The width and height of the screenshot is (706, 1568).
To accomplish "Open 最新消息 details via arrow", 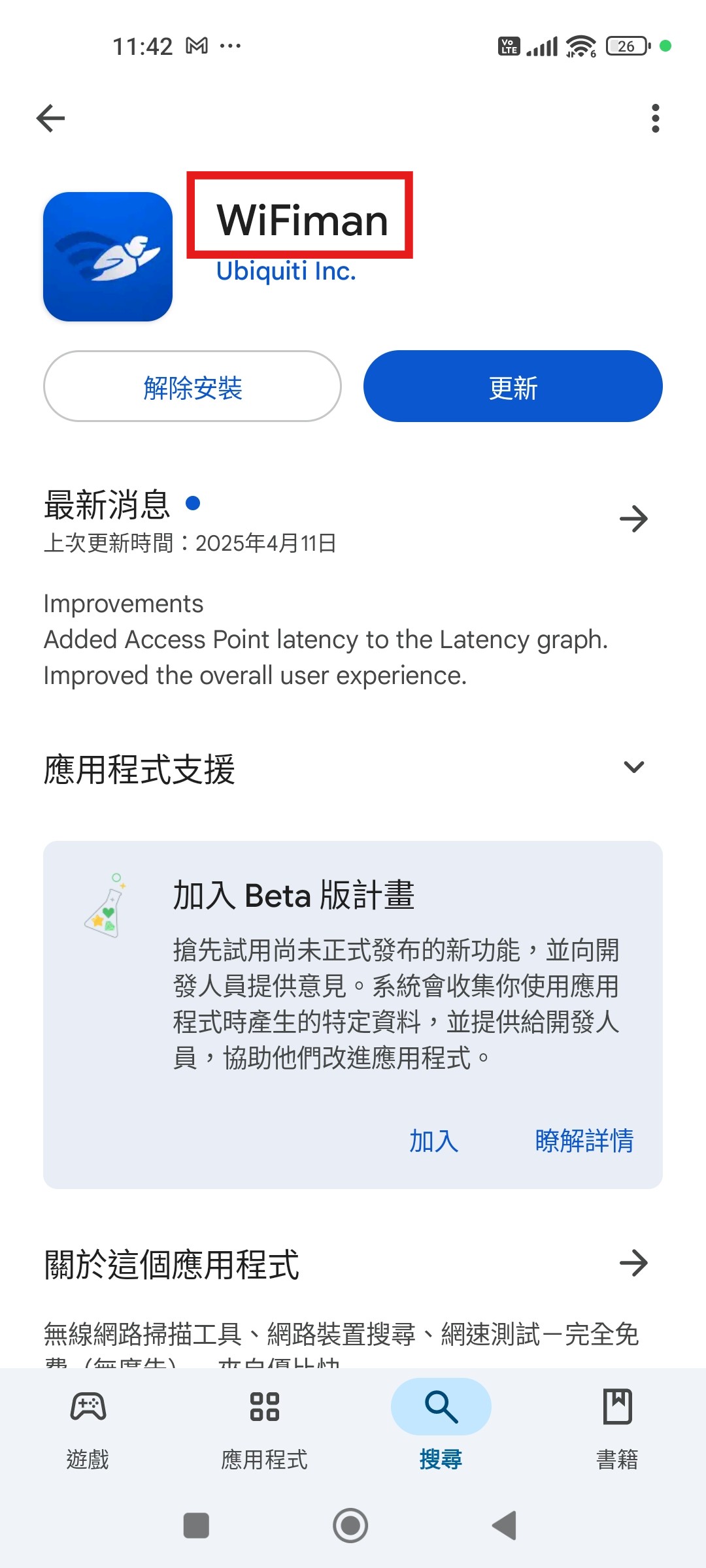I will [633, 519].
